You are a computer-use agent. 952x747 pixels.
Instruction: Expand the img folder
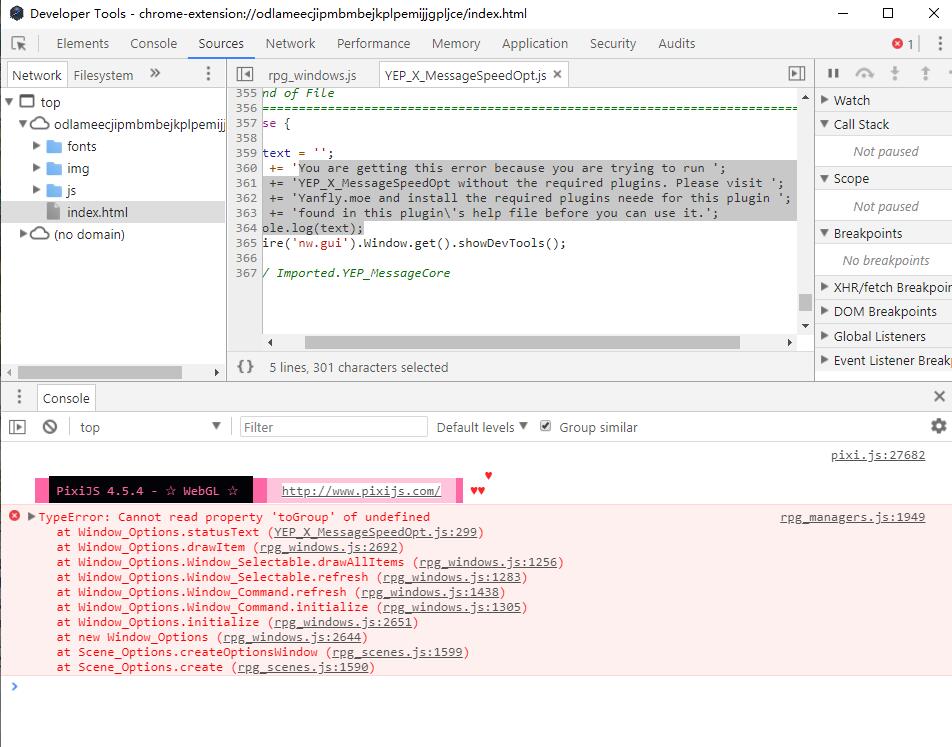coord(36,168)
